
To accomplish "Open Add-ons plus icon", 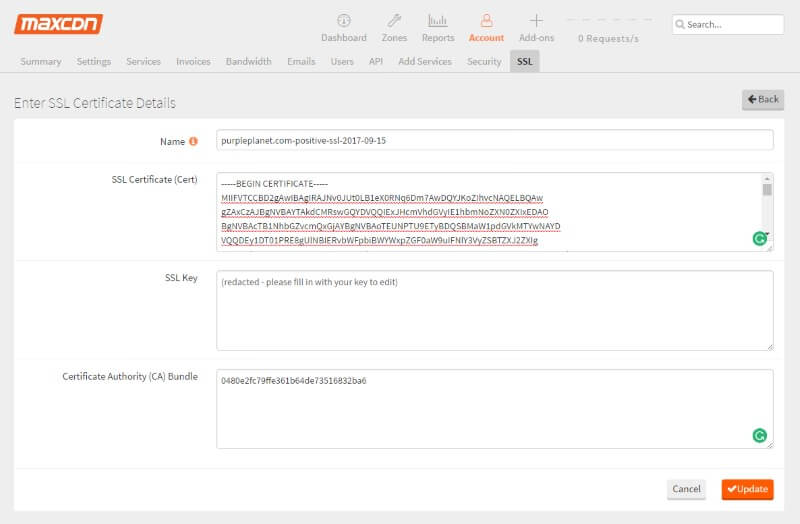I will (536, 21).
